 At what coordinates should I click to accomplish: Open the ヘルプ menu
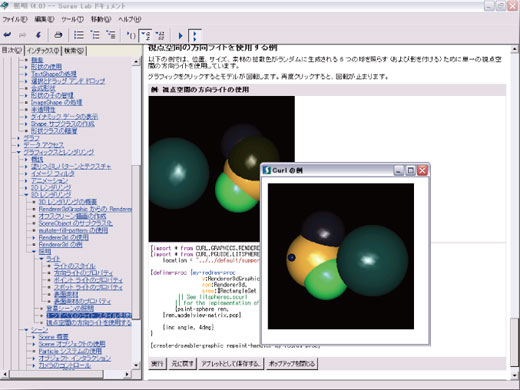tap(130, 19)
